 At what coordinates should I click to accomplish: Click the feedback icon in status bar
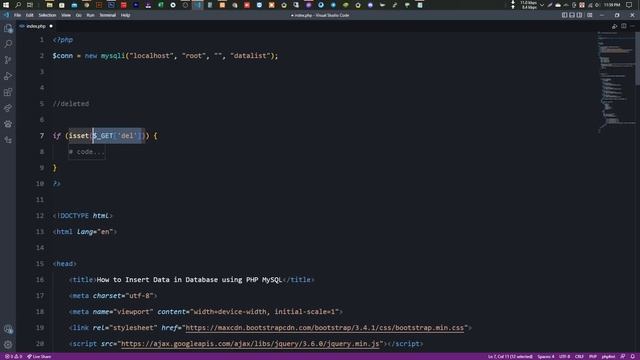point(623,357)
